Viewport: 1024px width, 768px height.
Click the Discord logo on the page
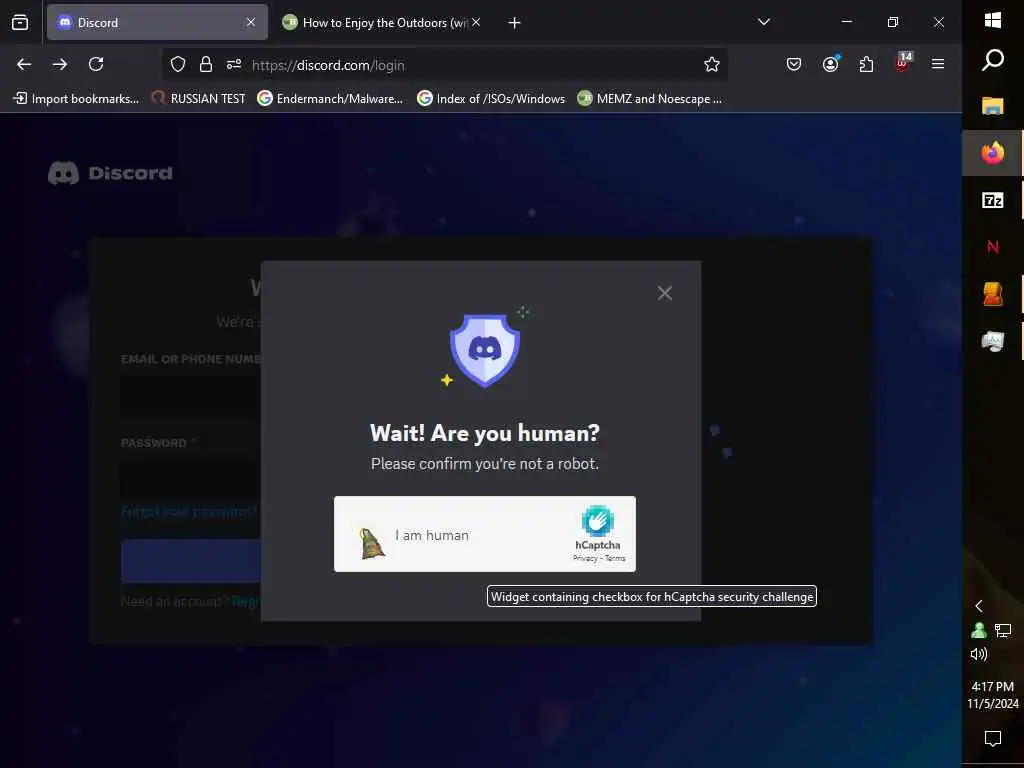(110, 173)
